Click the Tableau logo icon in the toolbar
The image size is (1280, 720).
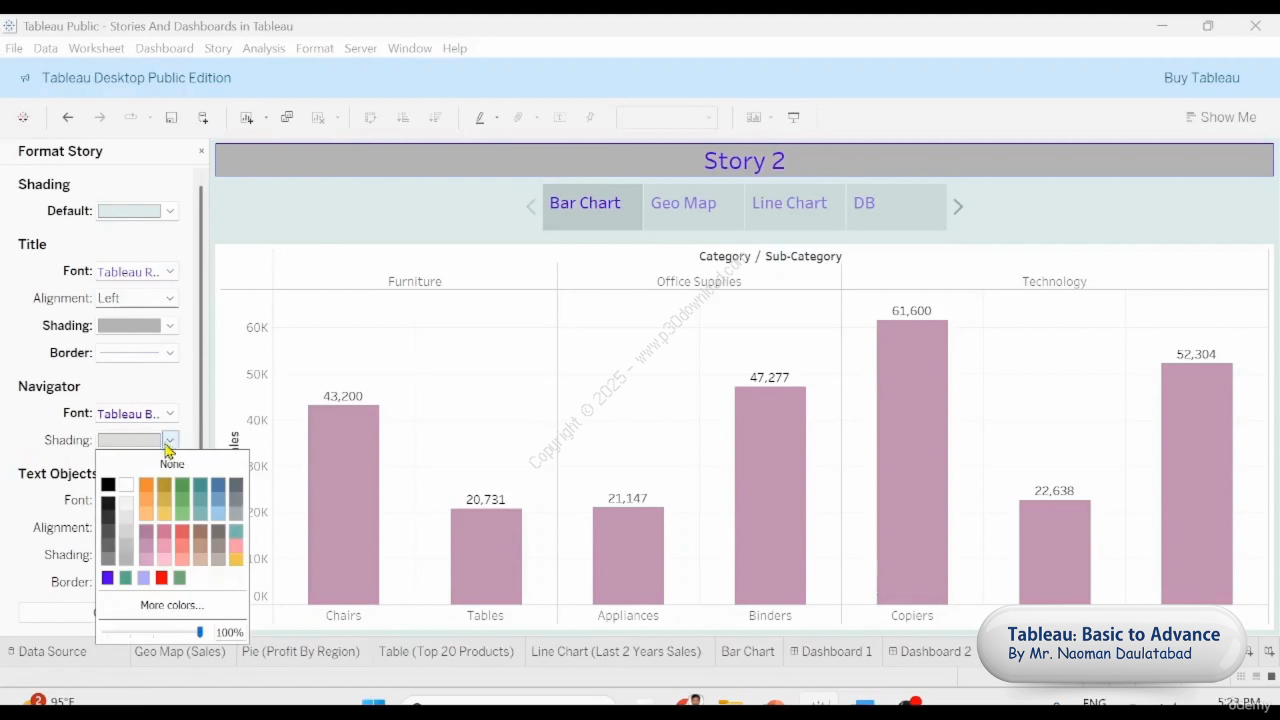click(x=23, y=117)
